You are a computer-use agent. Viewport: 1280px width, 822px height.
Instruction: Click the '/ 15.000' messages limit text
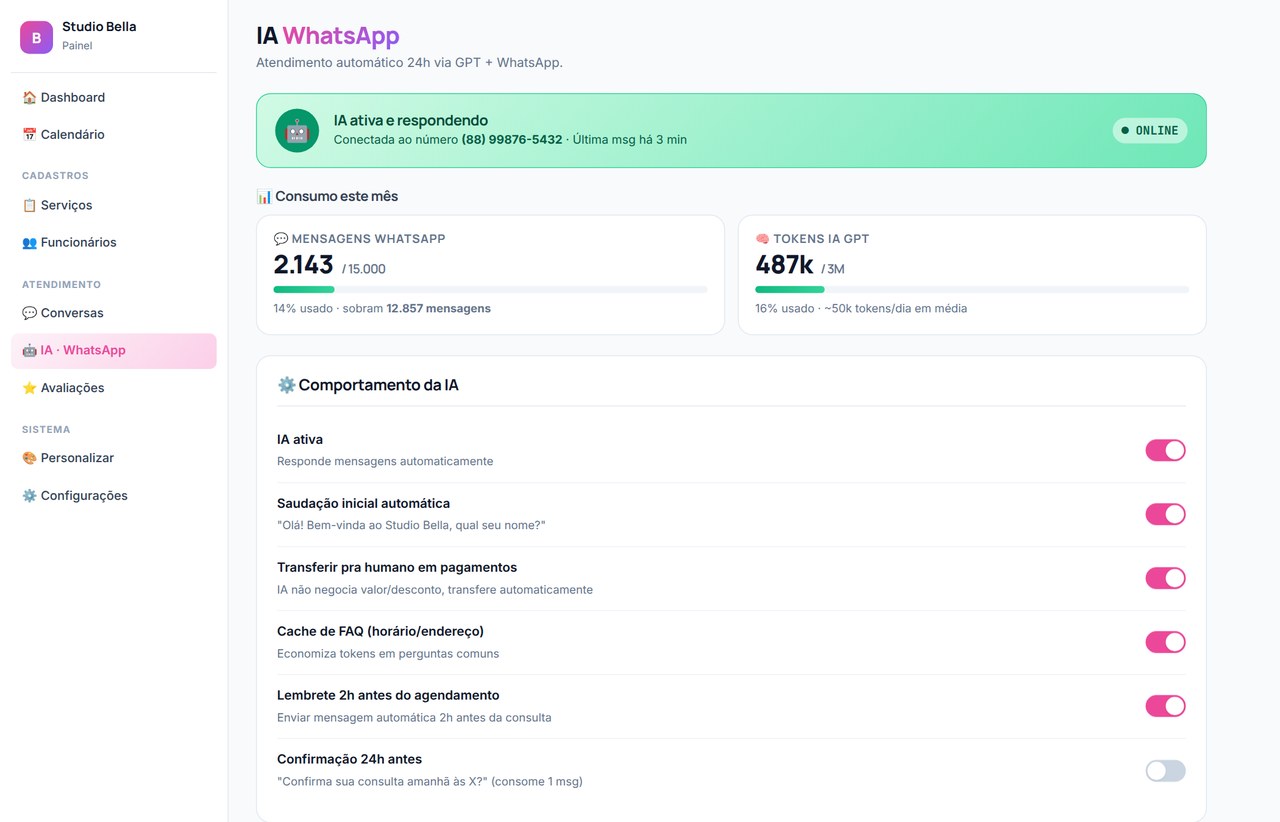point(364,269)
